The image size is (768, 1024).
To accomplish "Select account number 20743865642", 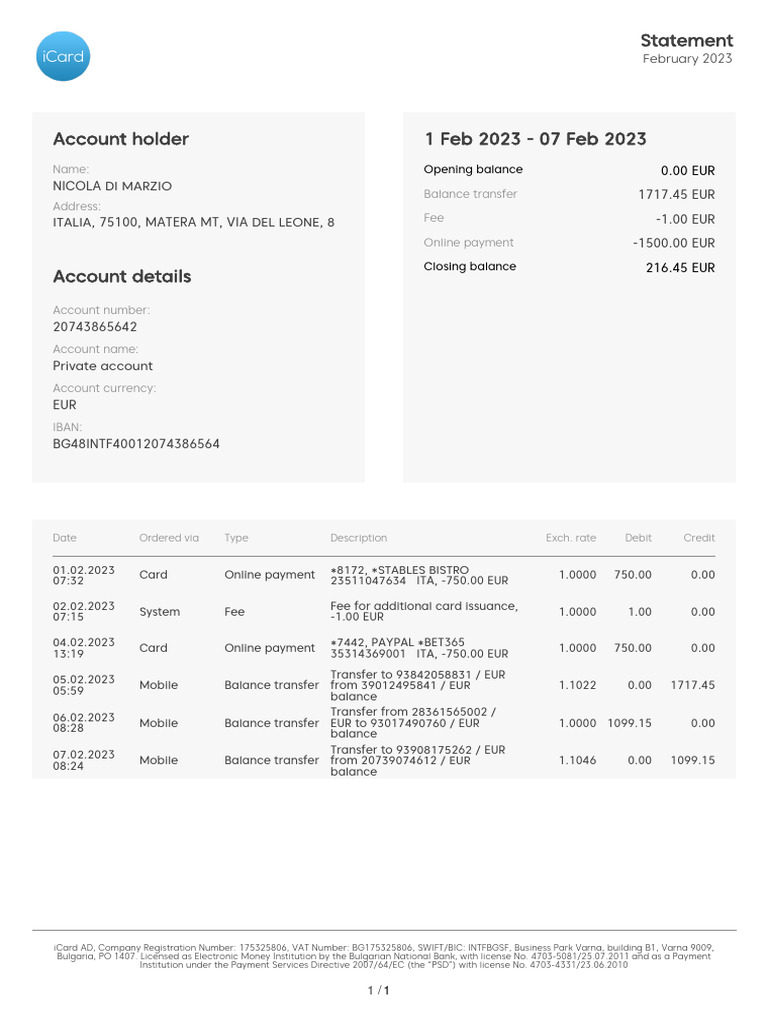I will click(x=95, y=327).
